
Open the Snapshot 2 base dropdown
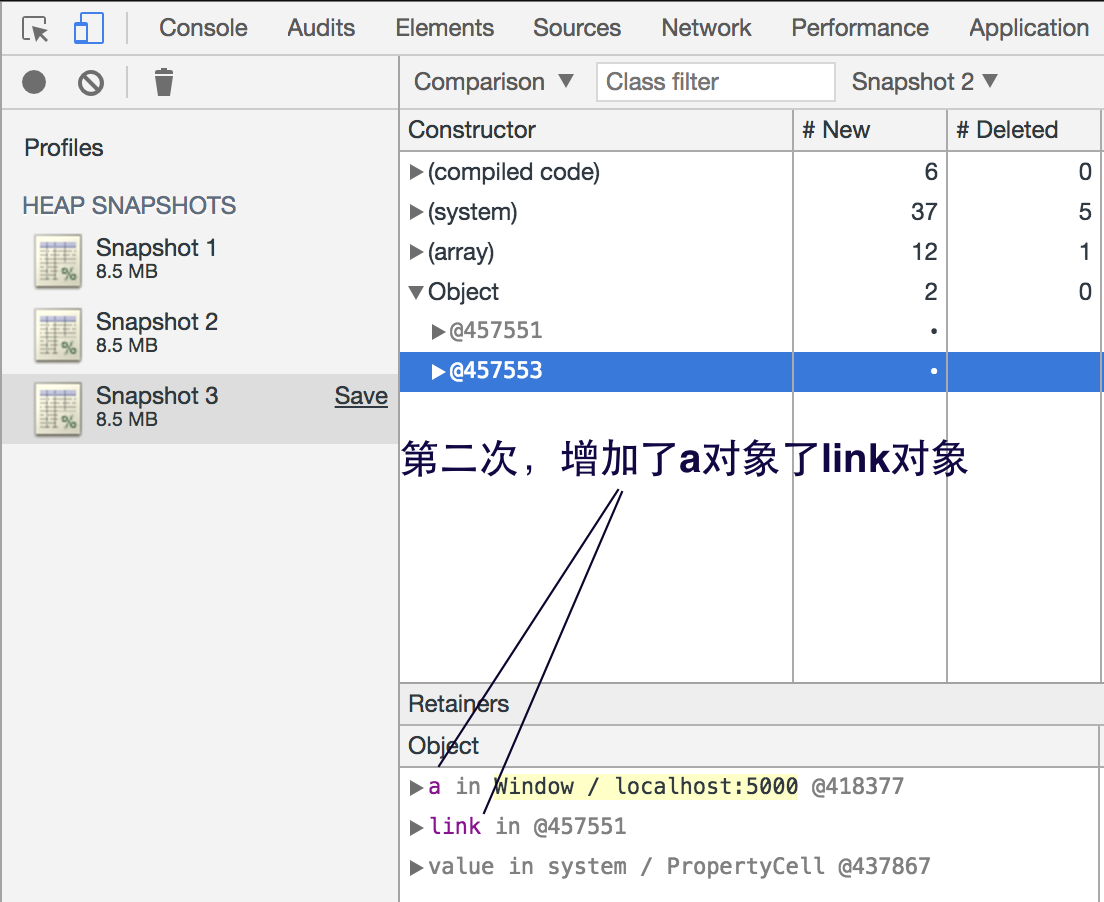(923, 81)
